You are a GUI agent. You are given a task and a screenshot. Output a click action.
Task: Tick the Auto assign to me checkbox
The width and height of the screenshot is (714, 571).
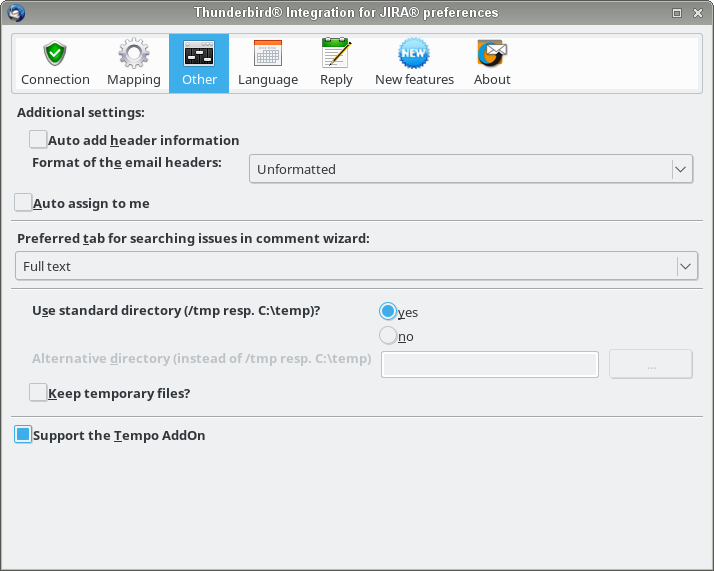(x=23, y=203)
